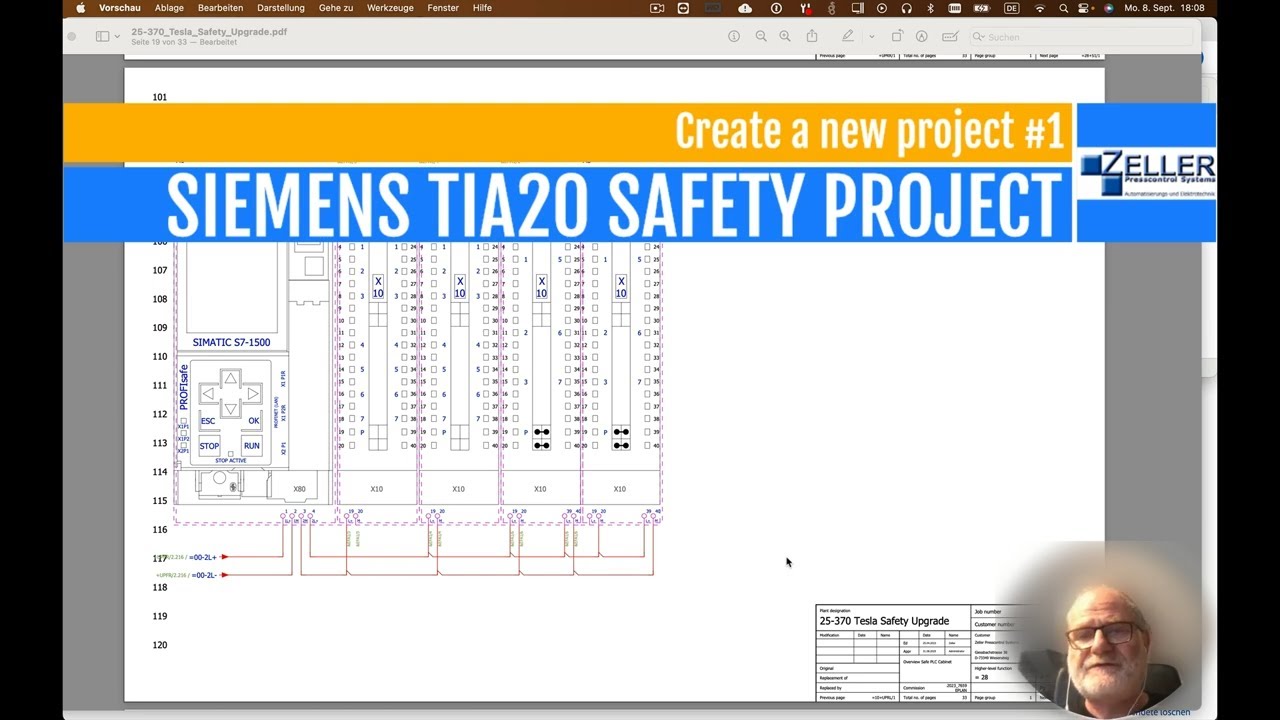Rotate the page with the rotate icon

pos(897,36)
